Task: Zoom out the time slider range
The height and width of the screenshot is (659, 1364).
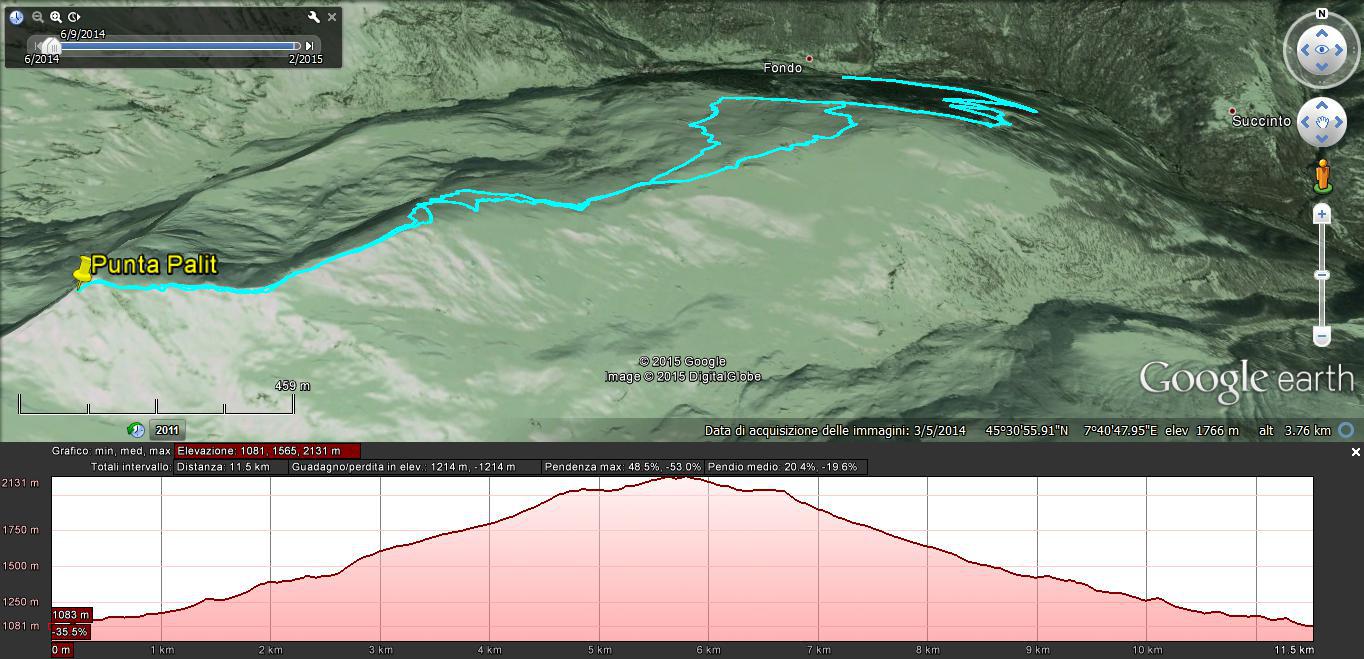Action: (38, 17)
